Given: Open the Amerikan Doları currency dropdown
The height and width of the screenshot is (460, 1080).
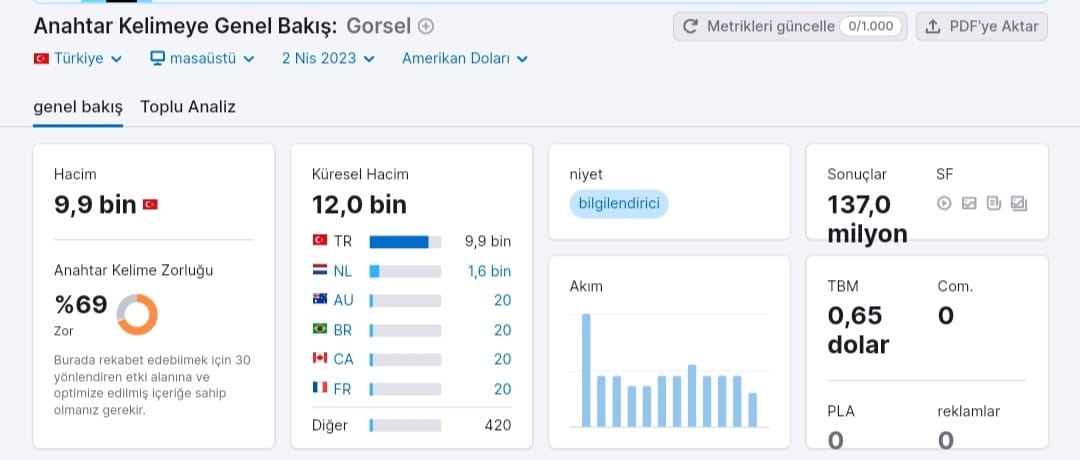Looking at the screenshot, I should coord(465,59).
